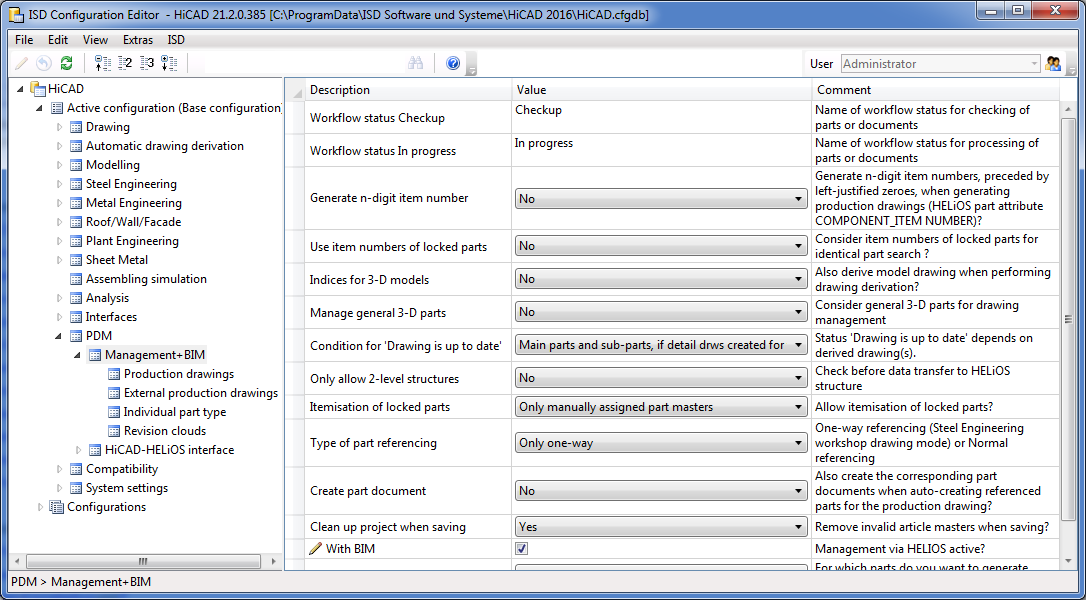Collapse the PDM tree node
This screenshot has height=600, width=1086.
[59, 336]
